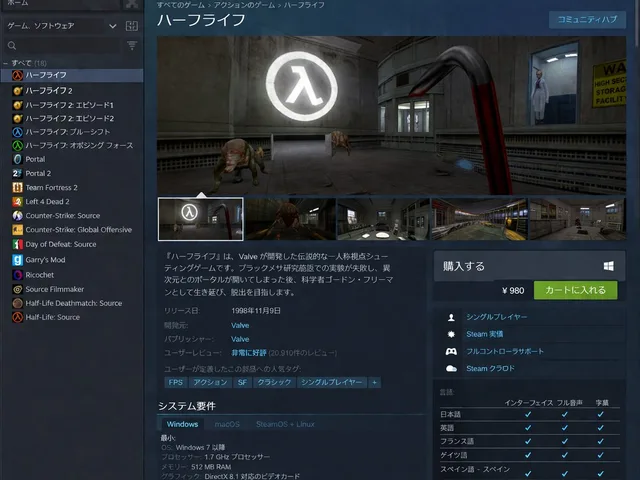Click the ハーフライフ game icon in library list
The image size is (640, 480).
pyautogui.click(x=18, y=75)
